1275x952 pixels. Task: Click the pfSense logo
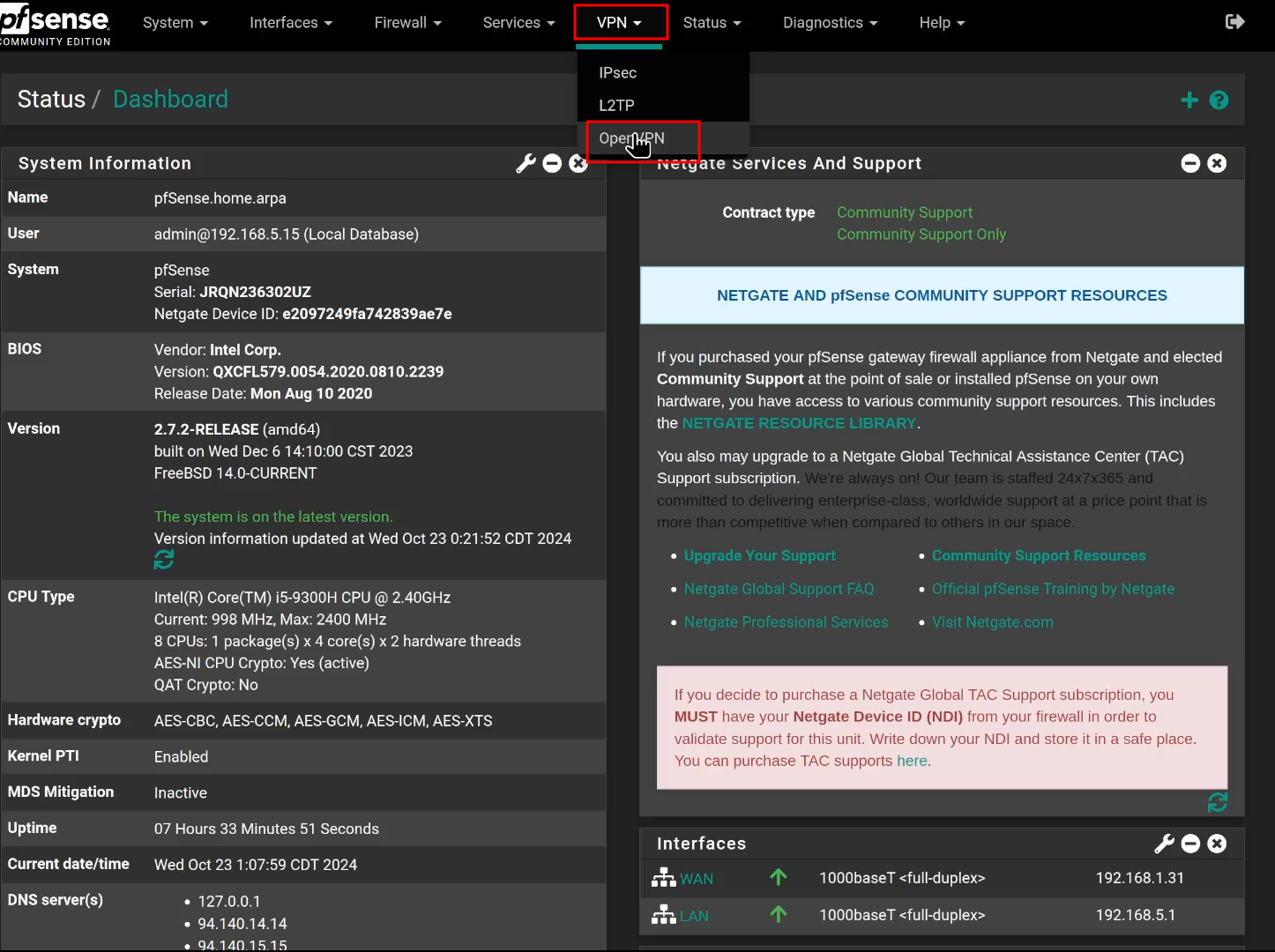(x=55, y=26)
